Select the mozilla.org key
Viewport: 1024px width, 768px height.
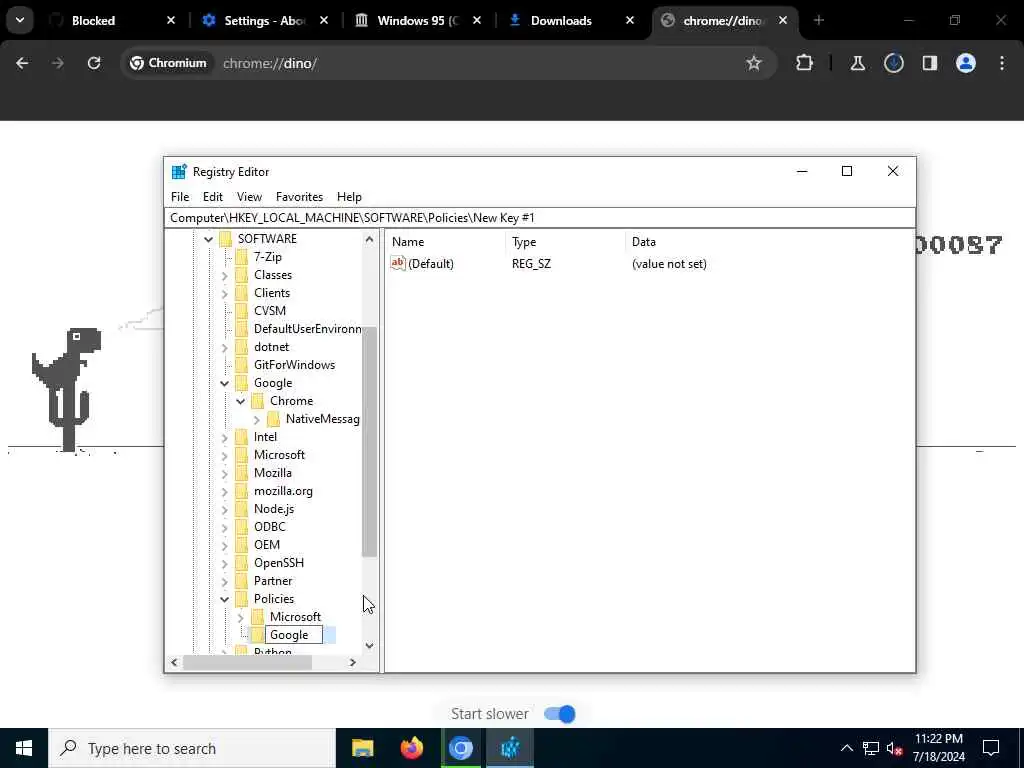tap(283, 491)
